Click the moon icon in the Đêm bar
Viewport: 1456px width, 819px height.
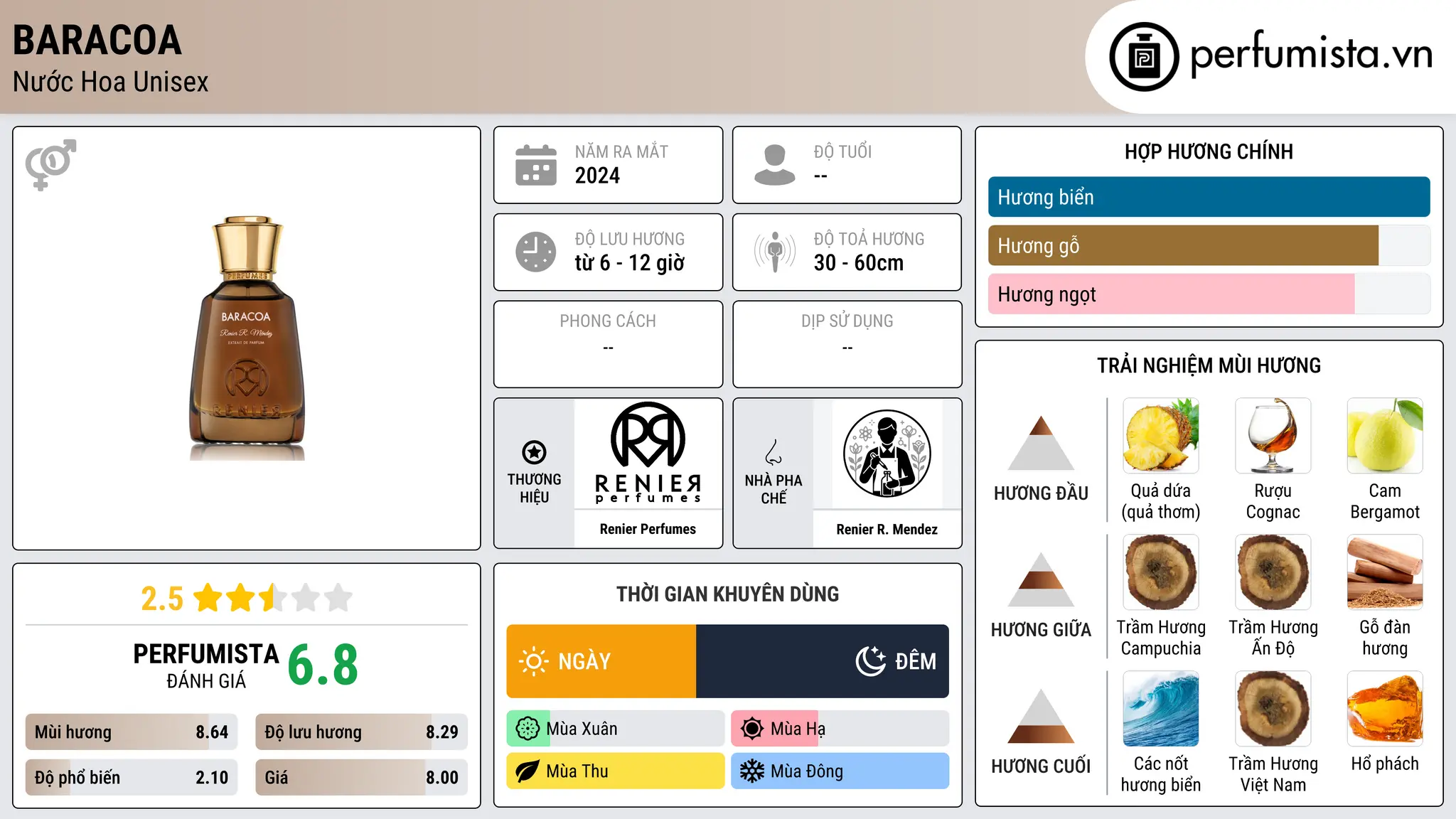point(871,661)
